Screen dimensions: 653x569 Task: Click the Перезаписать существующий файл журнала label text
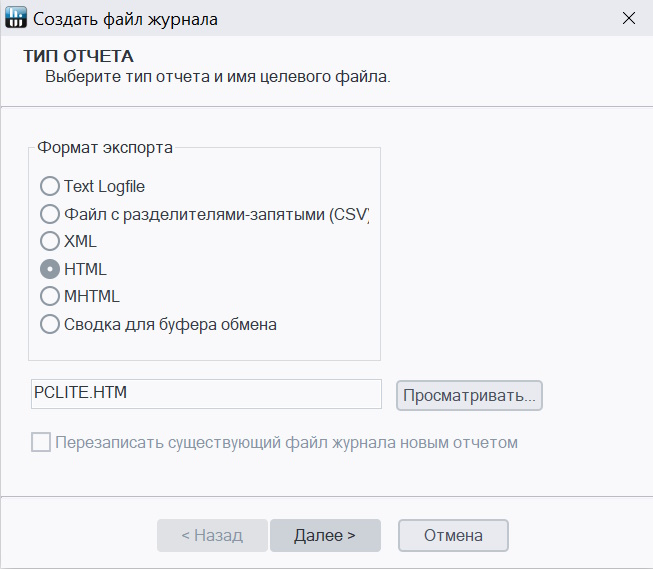point(287,442)
